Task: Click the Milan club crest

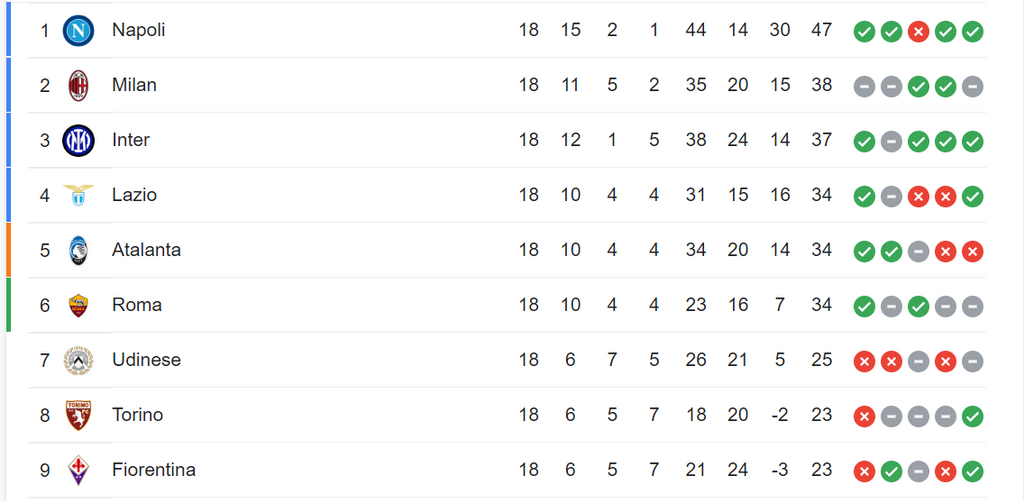Action: (x=78, y=86)
